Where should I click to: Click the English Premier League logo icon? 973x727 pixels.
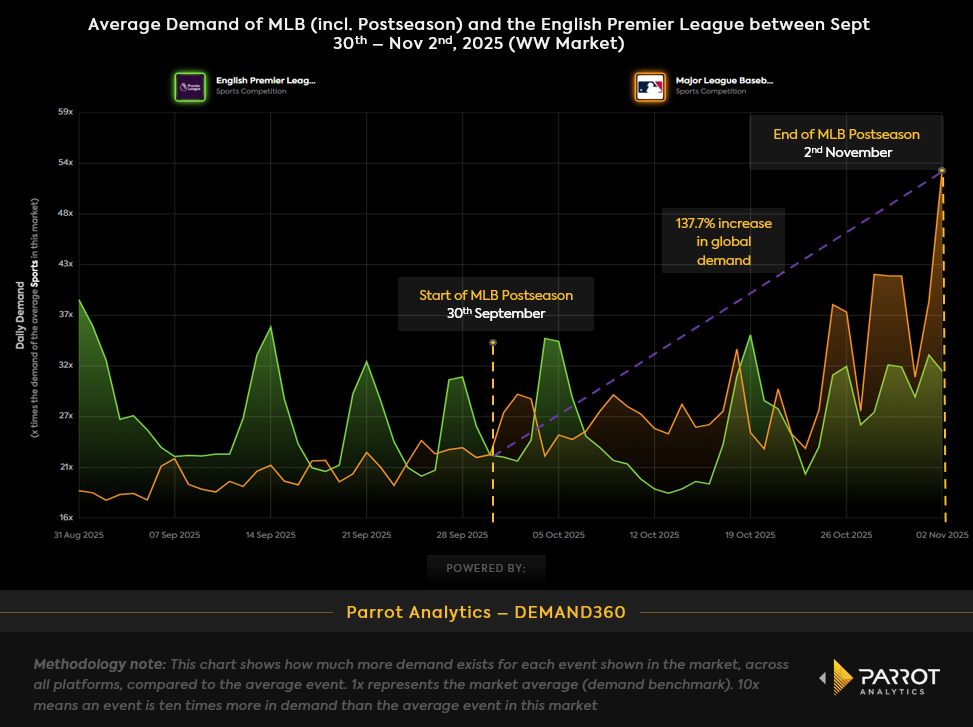[x=188, y=86]
